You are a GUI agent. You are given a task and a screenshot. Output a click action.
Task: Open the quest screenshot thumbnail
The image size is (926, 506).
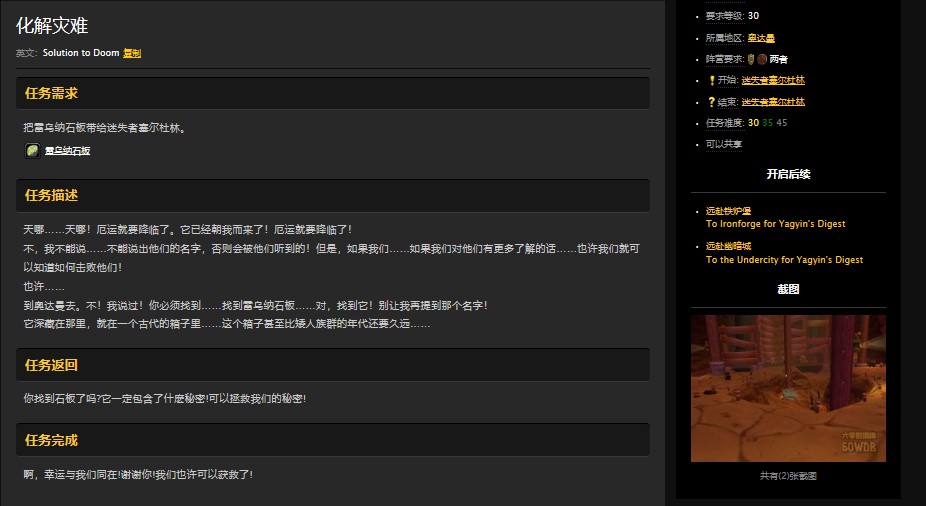point(788,388)
